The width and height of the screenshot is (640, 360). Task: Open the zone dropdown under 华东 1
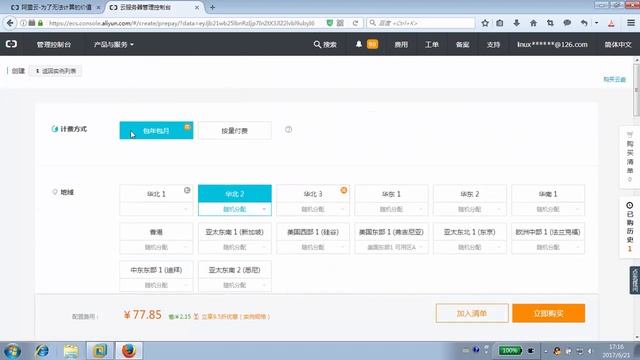coord(391,209)
